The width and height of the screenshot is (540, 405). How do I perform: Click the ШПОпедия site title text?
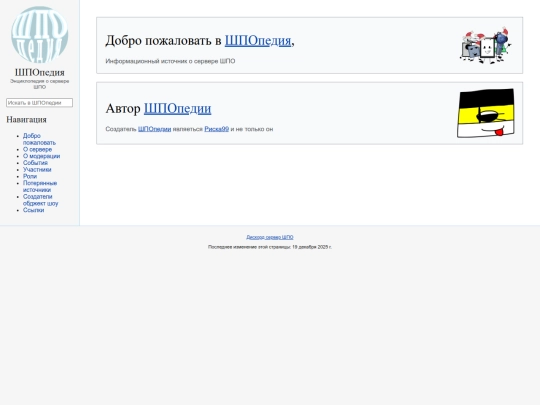[x=40, y=72]
